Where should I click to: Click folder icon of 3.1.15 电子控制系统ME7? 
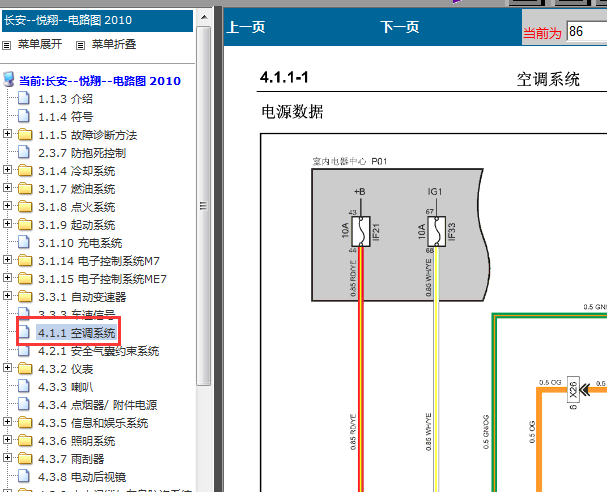[x=25, y=279]
